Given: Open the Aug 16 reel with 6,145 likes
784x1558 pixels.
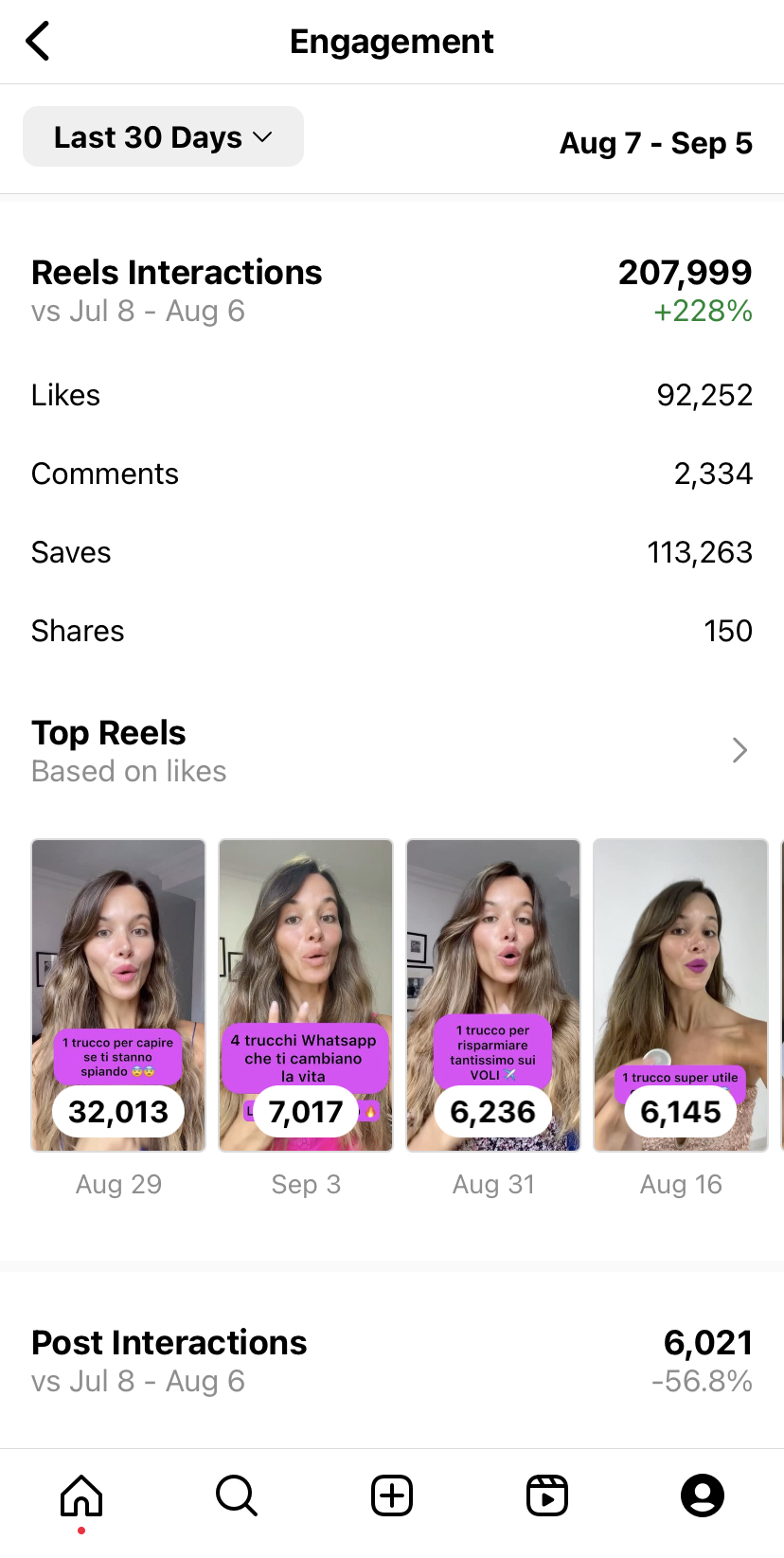Looking at the screenshot, I should coord(681,994).
